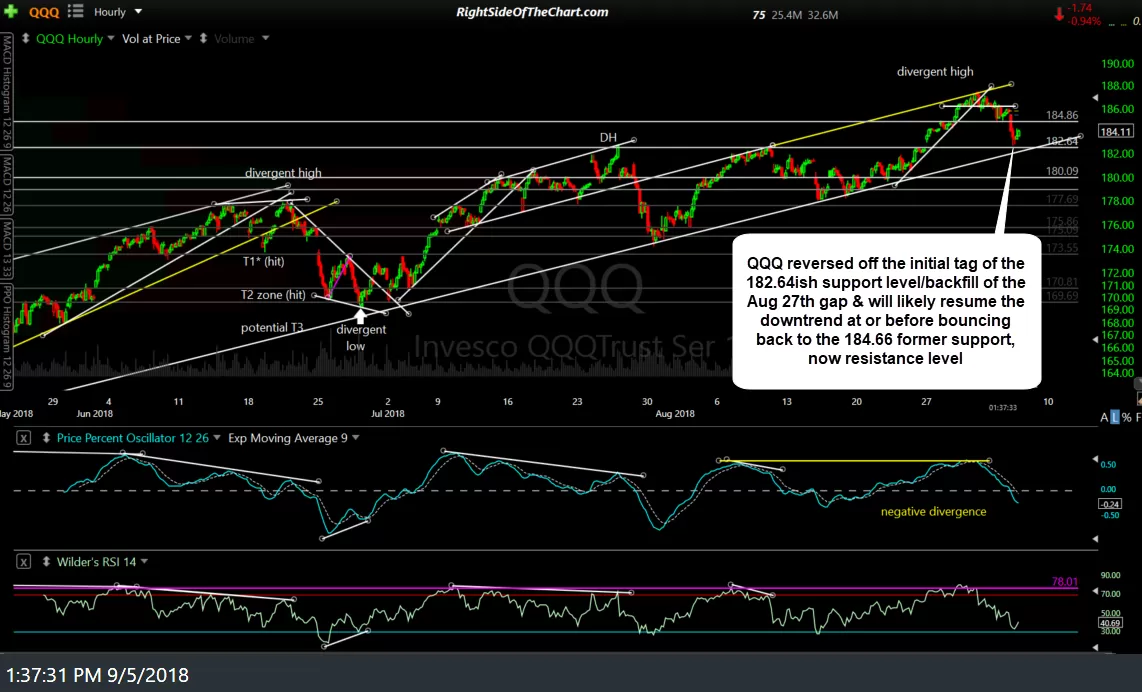Click the green plus add-chart icon
Screen dimensions: 1142x692
10,12
